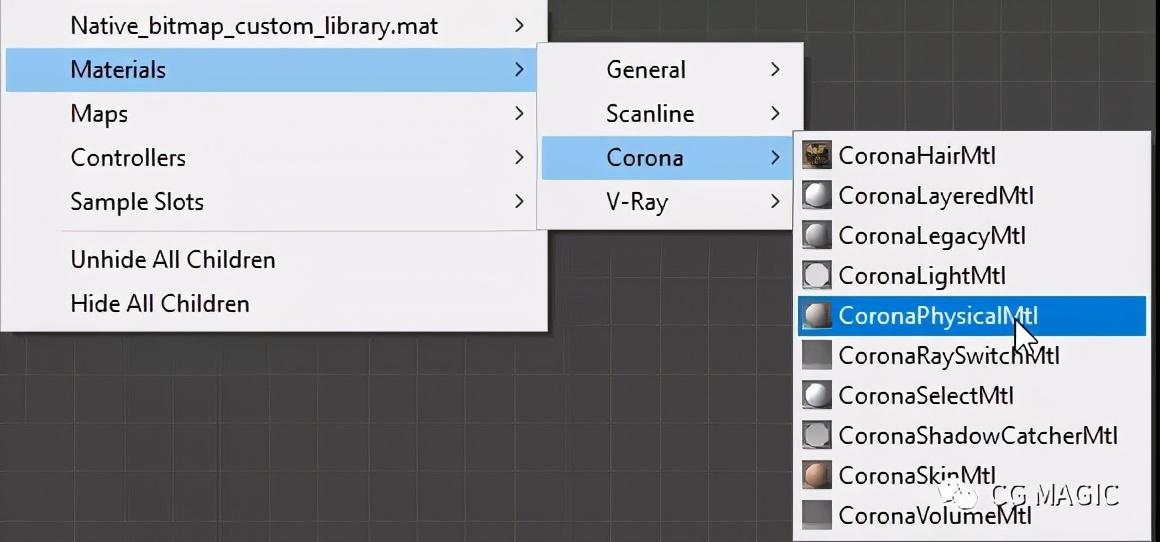Click the CoronaSelectMtl sphere icon
Viewport: 1160px width, 542px height.
tap(817, 396)
